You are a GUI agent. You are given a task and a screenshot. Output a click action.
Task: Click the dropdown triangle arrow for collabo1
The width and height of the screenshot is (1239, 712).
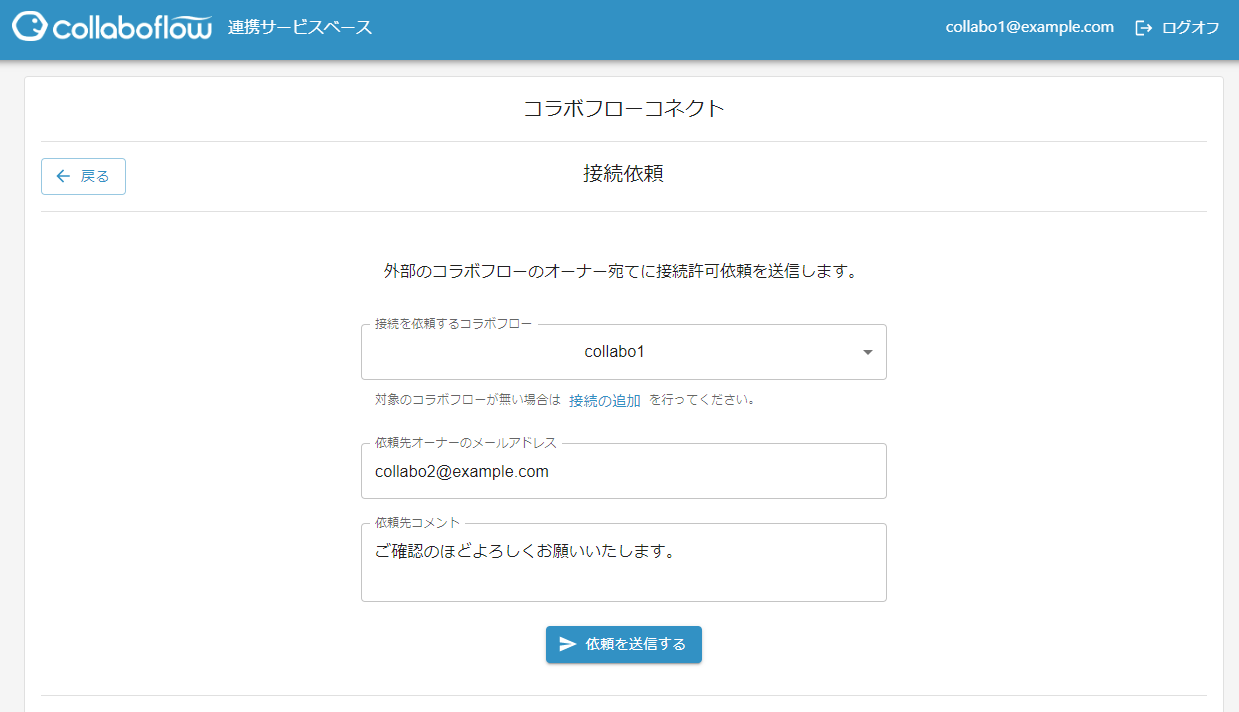(x=867, y=352)
